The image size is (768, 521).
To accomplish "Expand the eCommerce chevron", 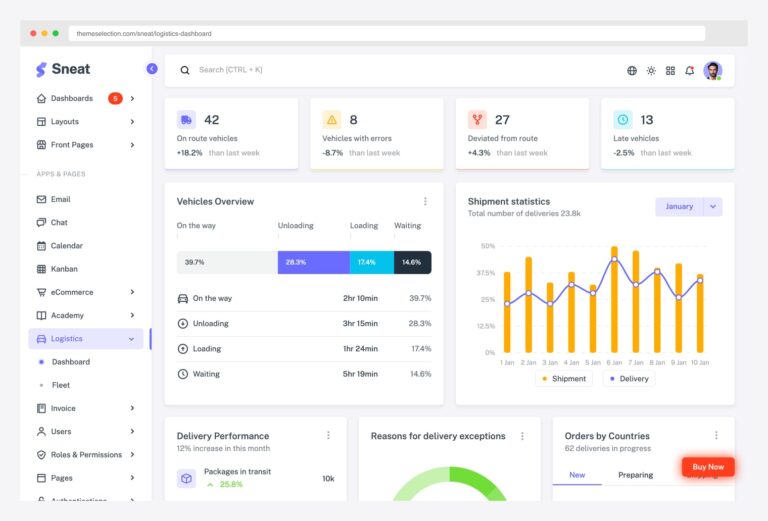I will 132,292.
